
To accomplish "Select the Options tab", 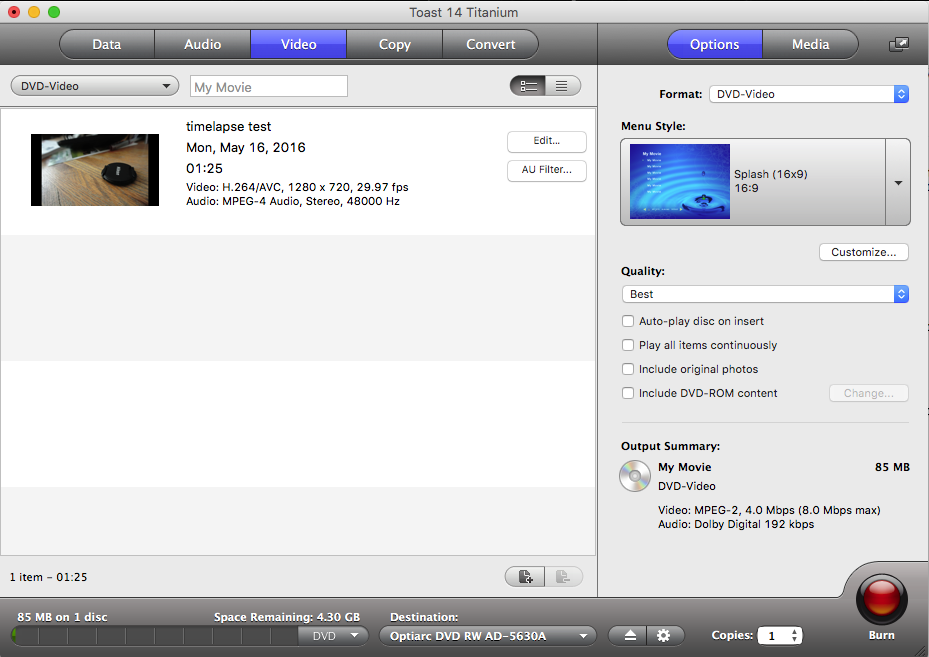I will click(715, 44).
